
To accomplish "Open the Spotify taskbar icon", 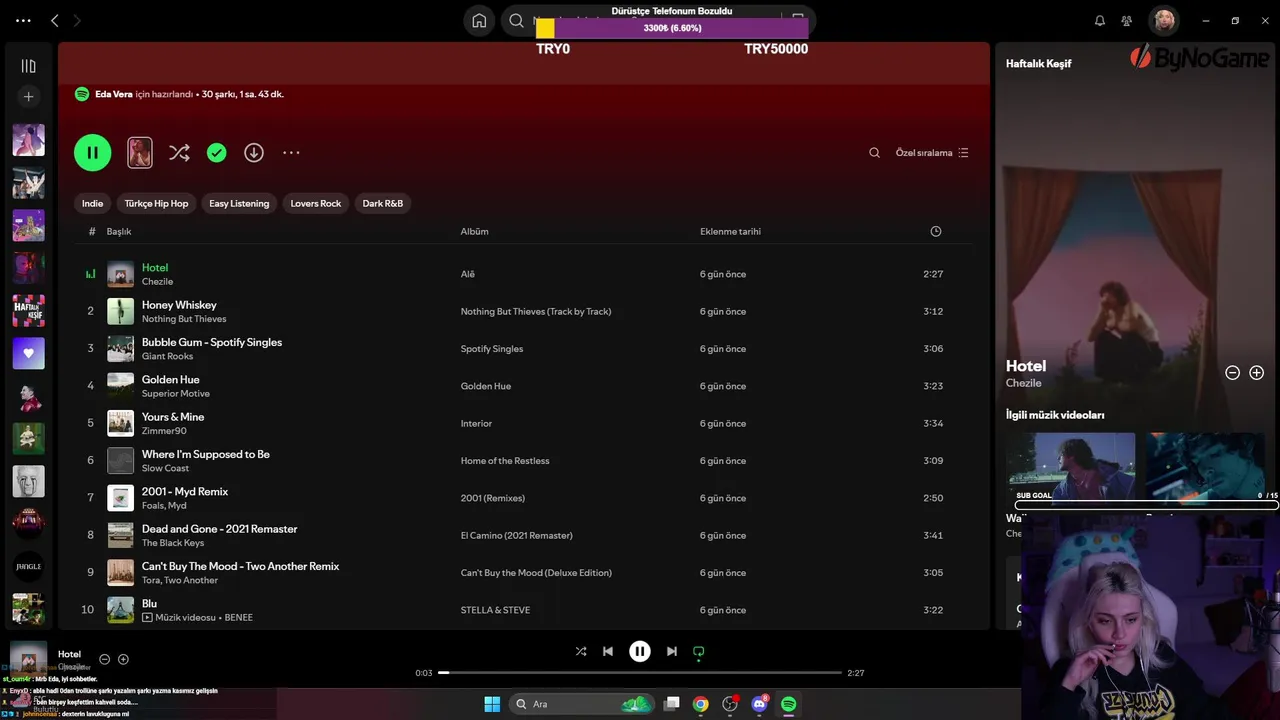I will [x=788, y=704].
